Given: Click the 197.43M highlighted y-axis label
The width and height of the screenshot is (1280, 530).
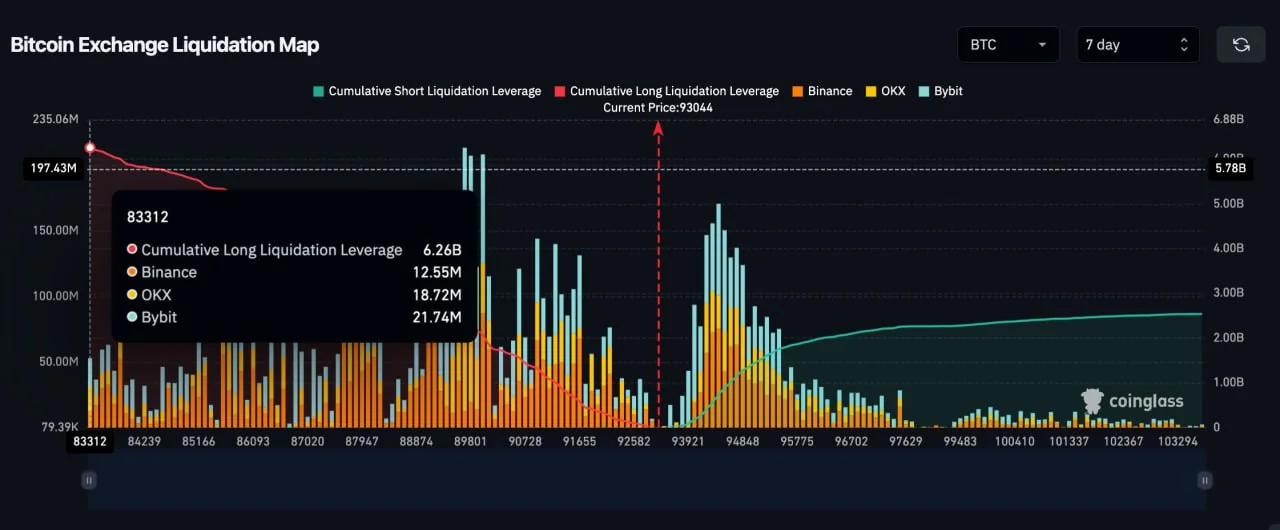Looking at the screenshot, I should coord(50,169).
